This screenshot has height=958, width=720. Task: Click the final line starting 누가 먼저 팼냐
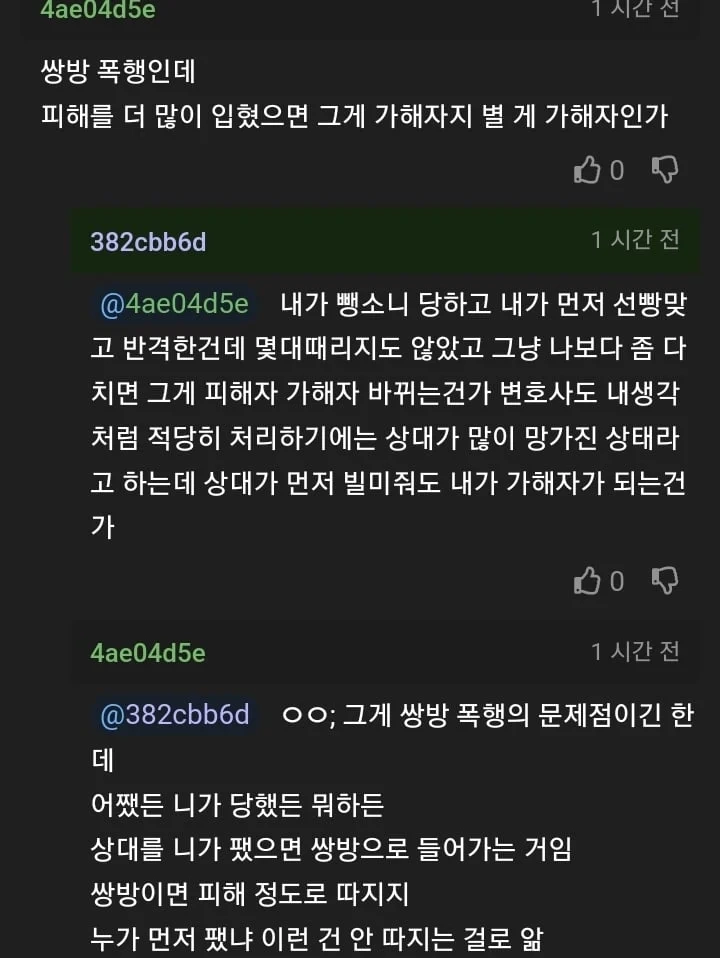tap(330, 939)
